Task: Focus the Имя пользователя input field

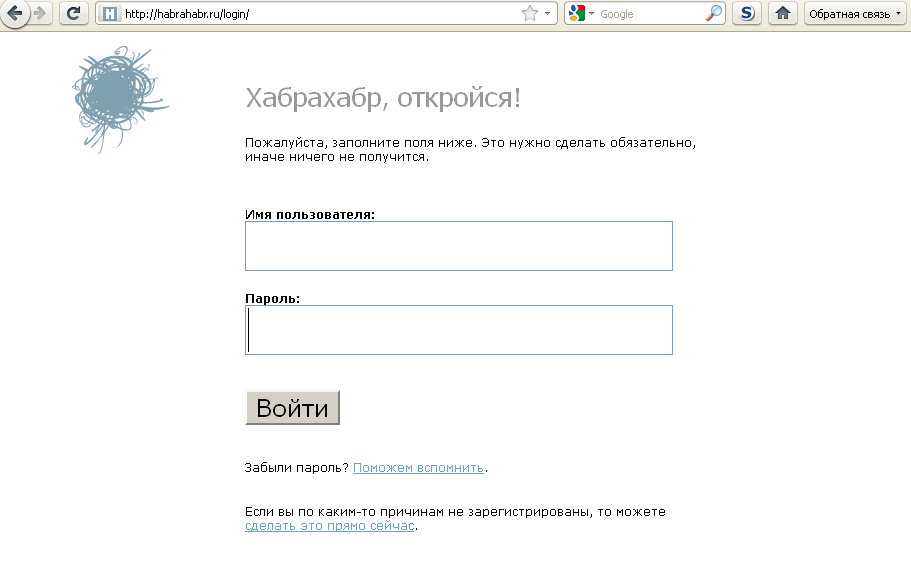Action: coord(458,246)
